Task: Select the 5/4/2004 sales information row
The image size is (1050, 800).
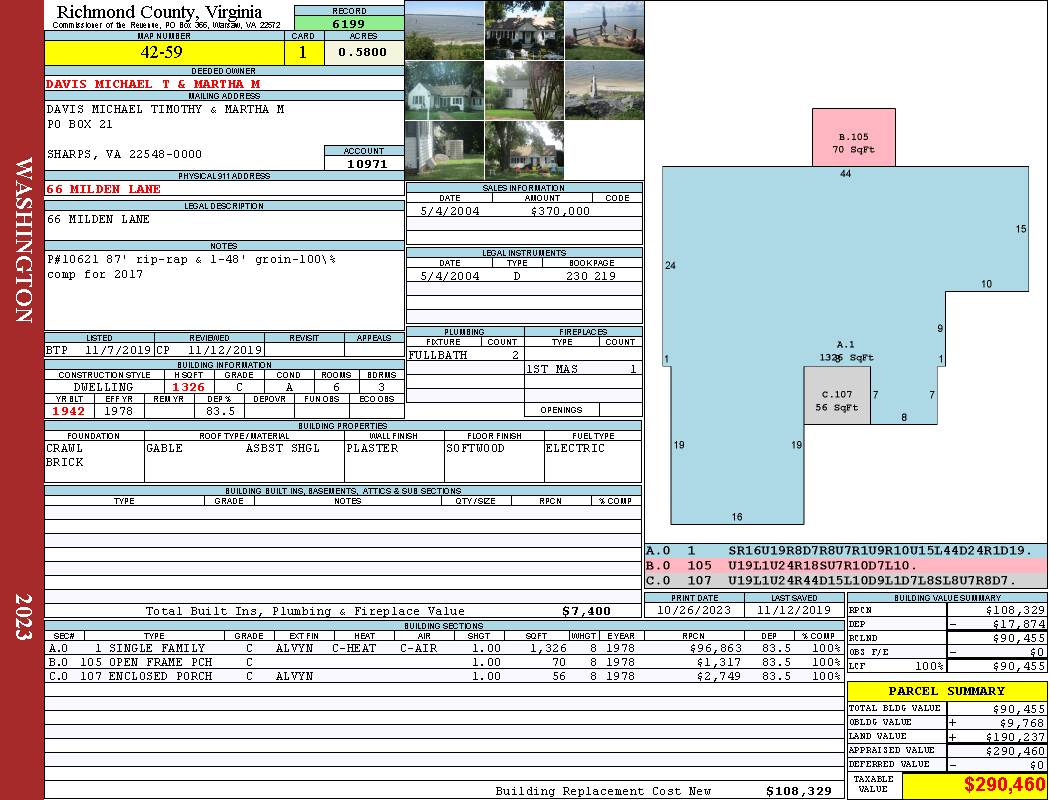Action: tap(523, 211)
